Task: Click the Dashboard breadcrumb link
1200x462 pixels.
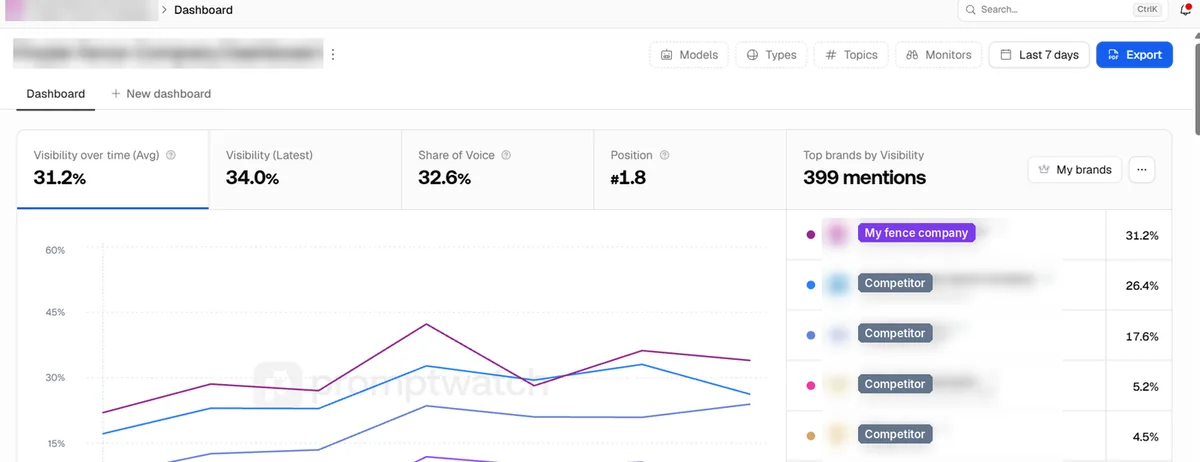Action: coord(203,10)
